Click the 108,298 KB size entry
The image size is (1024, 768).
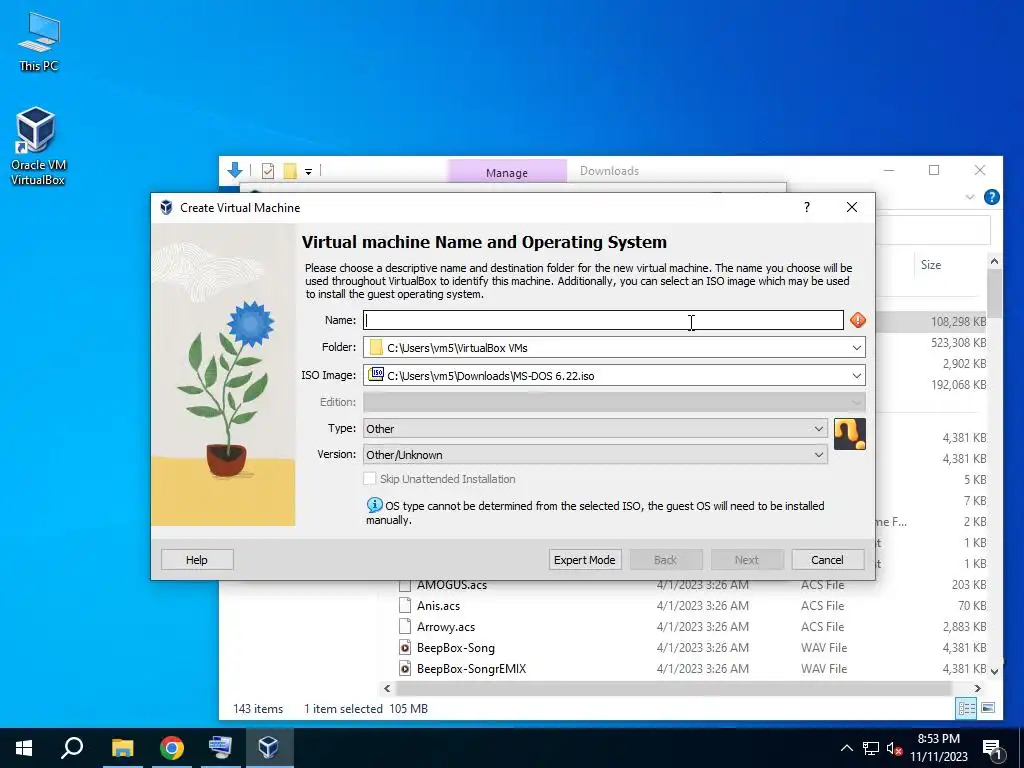(958, 321)
